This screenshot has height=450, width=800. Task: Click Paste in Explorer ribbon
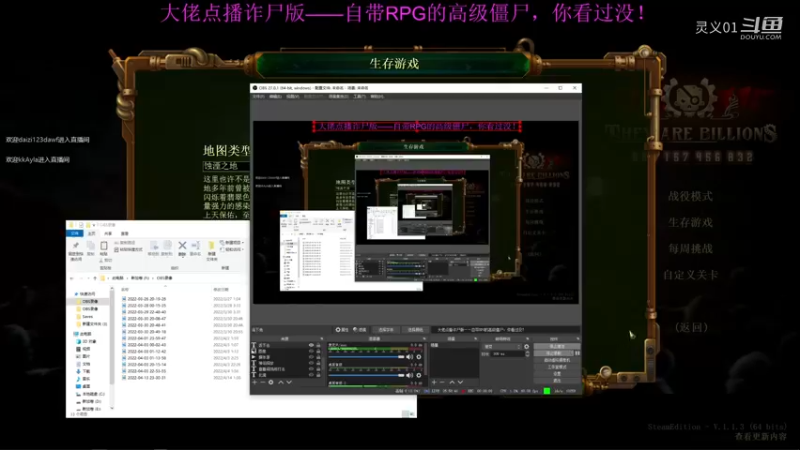(104, 247)
